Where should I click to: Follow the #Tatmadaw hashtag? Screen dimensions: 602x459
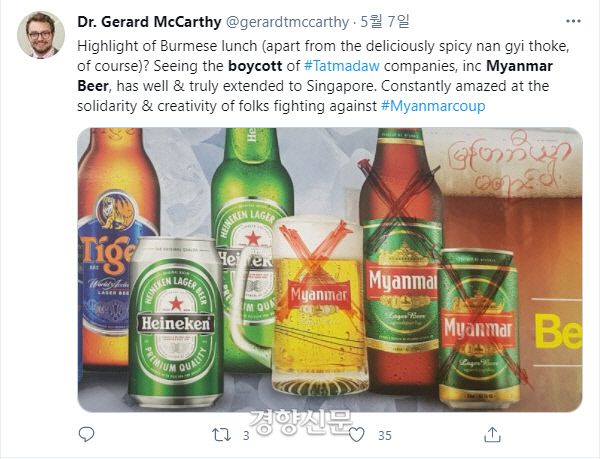(x=342, y=66)
